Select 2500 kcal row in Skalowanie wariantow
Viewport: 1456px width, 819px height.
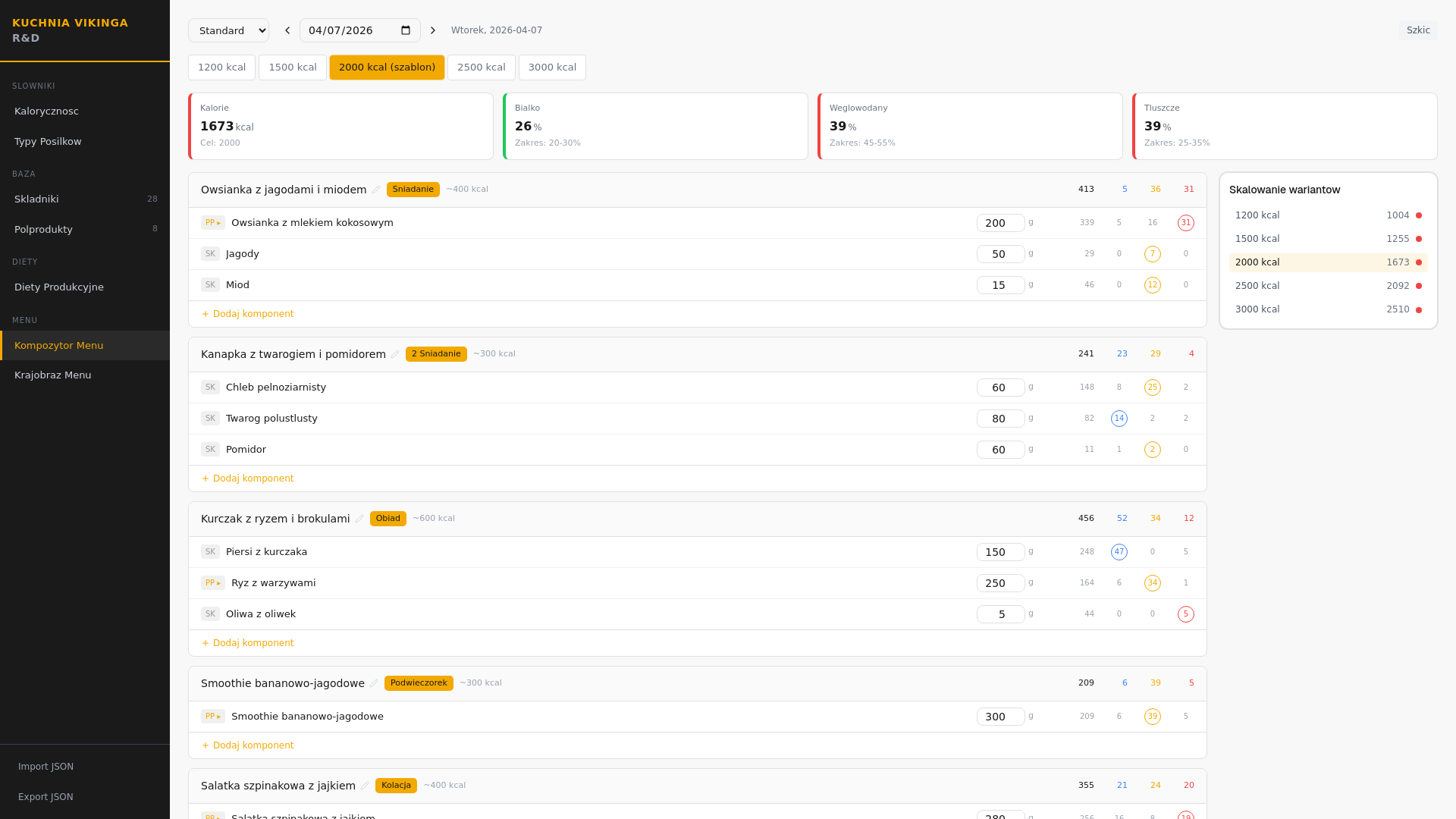coord(1328,286)
